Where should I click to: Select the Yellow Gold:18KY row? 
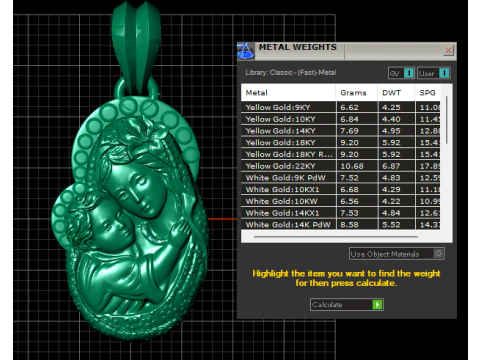[x=340, y=142]
